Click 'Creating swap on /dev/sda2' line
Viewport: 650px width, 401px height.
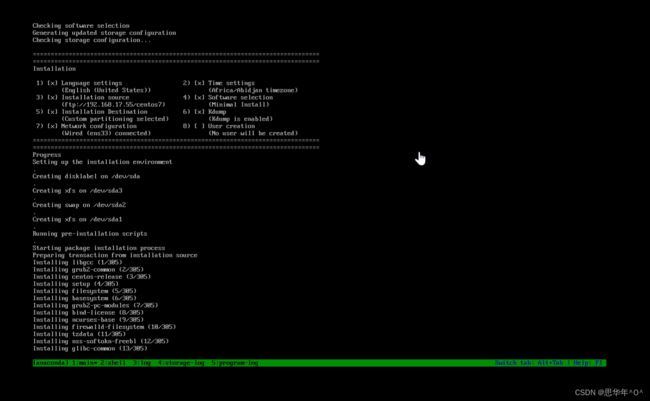point(79,205)
